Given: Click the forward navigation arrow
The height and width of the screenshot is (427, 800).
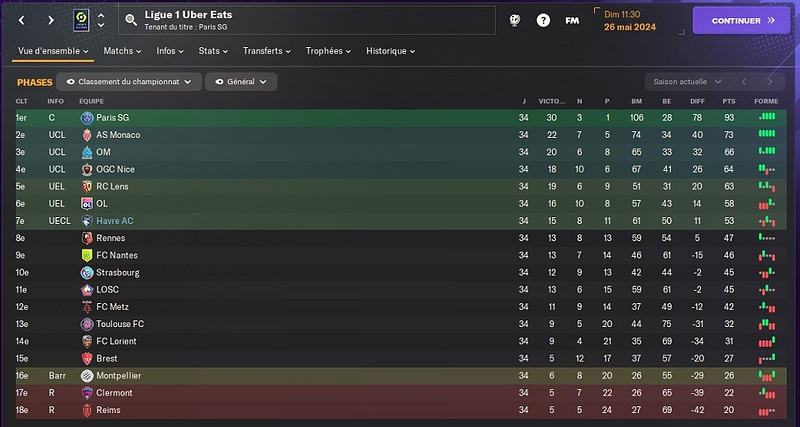Looking at the screenshot, I should tap(51, 20).
